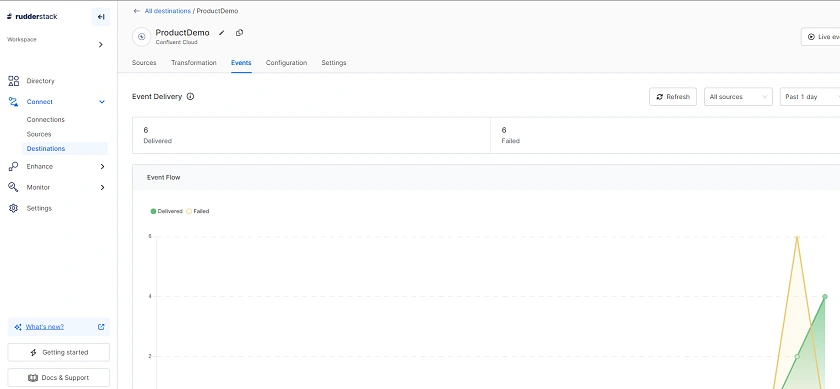Image resolution: width=840 pixels, height=389 pixels.
Task: Refresh the event delivery data
Action: pos(673,96)
